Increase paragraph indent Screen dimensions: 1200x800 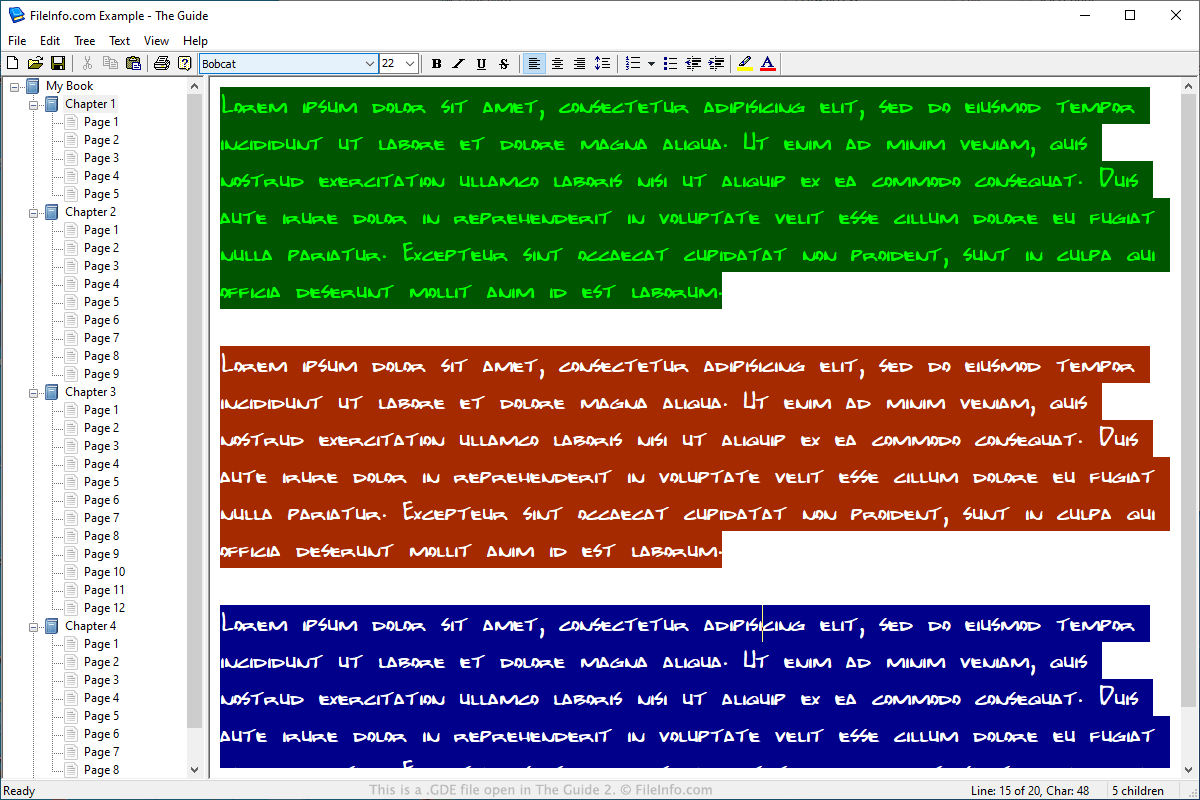click(716, 63)
